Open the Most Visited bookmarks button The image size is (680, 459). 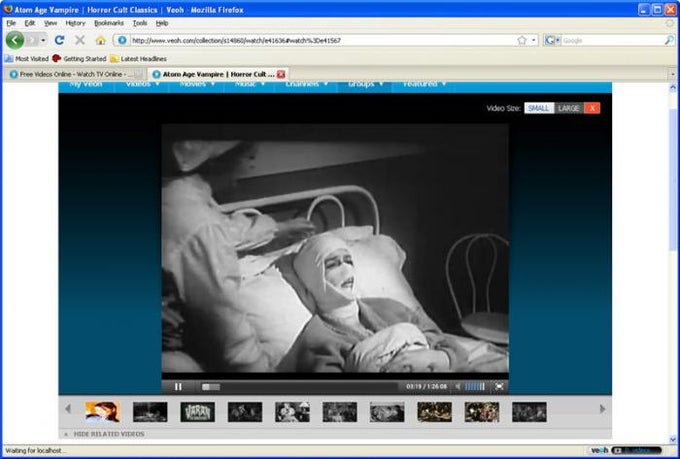27,59
